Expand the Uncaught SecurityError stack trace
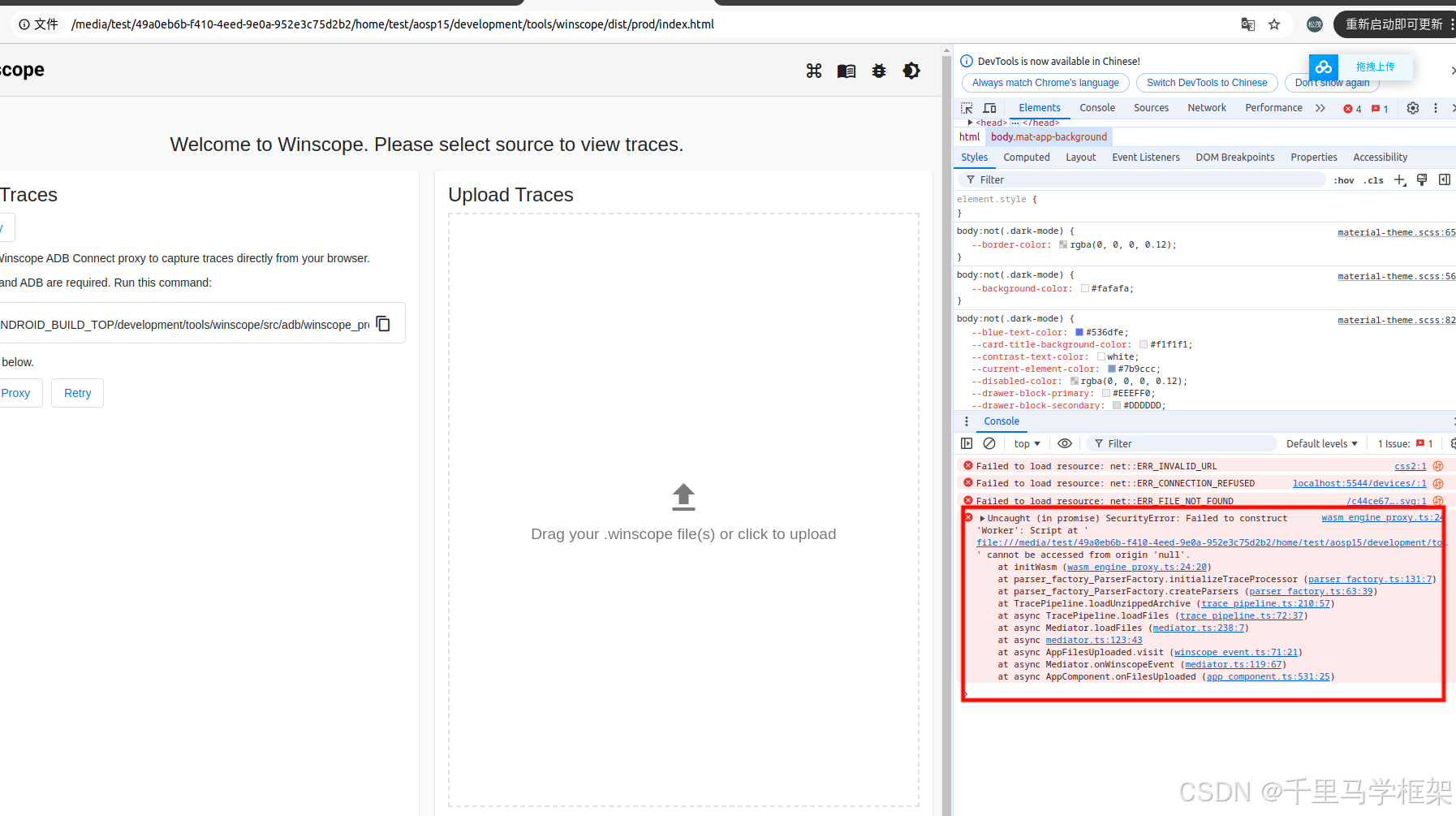 (982, 518)
